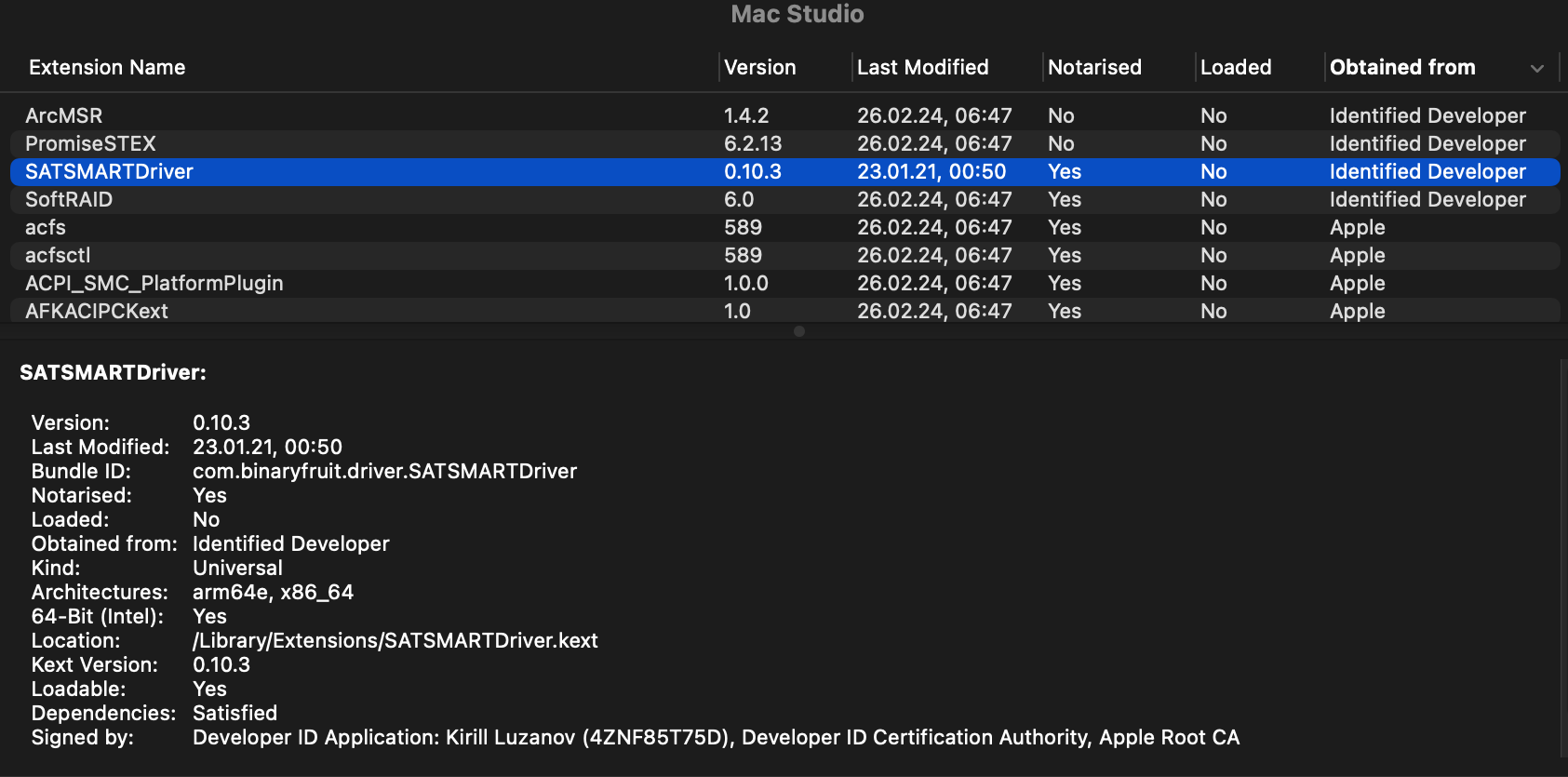
Task: Click the Obtained from column header
Action: click(x=1402, y=68)
